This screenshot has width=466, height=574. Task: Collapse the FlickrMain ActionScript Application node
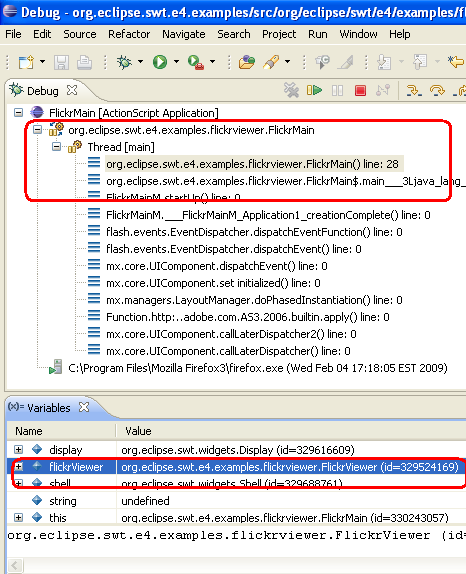[x=18, y=112]
